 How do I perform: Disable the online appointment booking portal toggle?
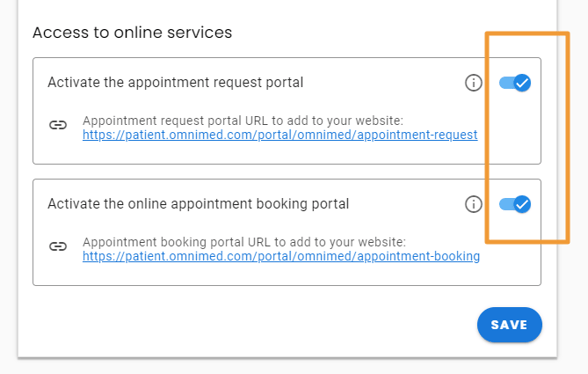(514, 204)
